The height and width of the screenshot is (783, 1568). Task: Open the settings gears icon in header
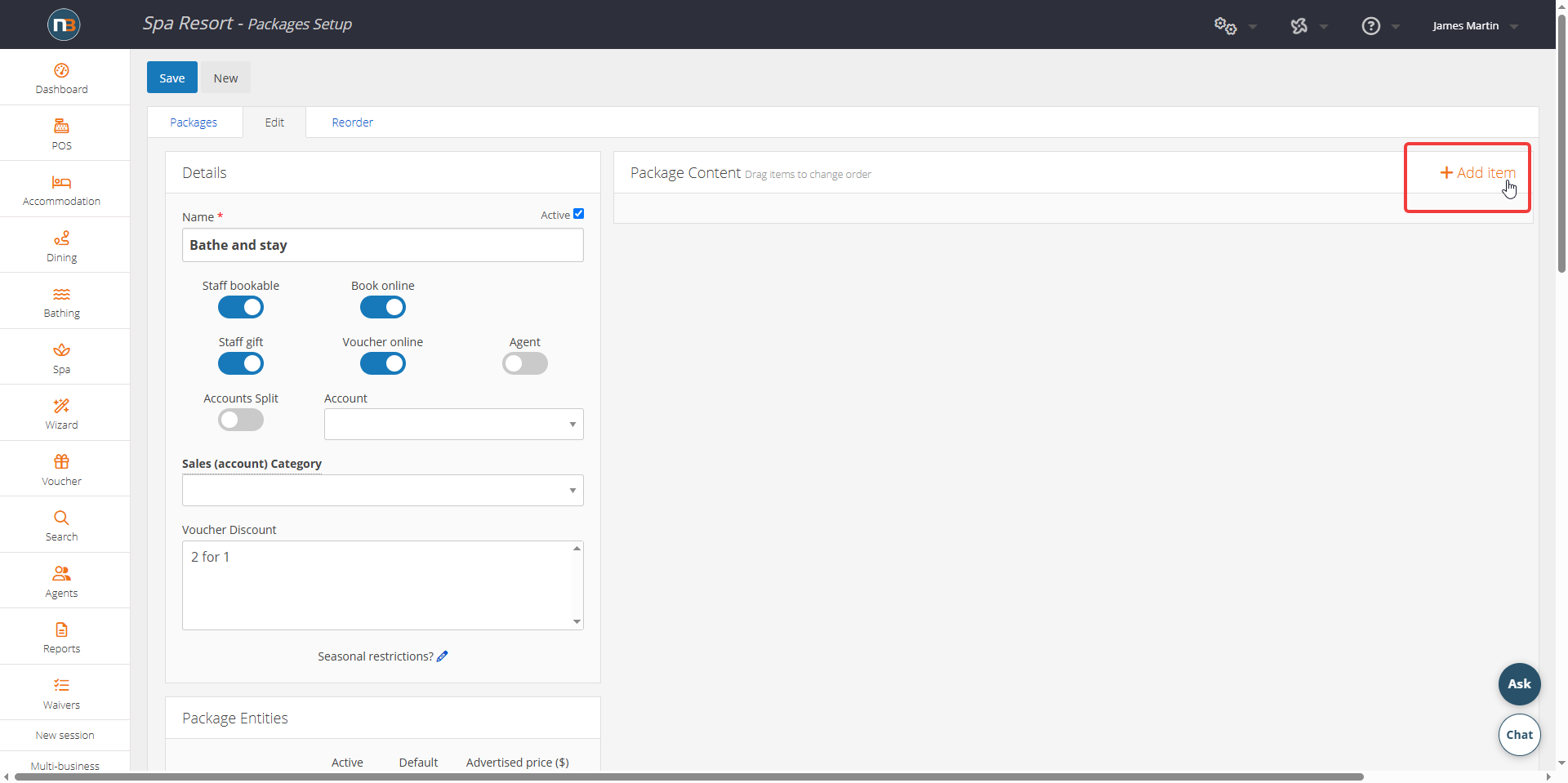coord(1225,26)
